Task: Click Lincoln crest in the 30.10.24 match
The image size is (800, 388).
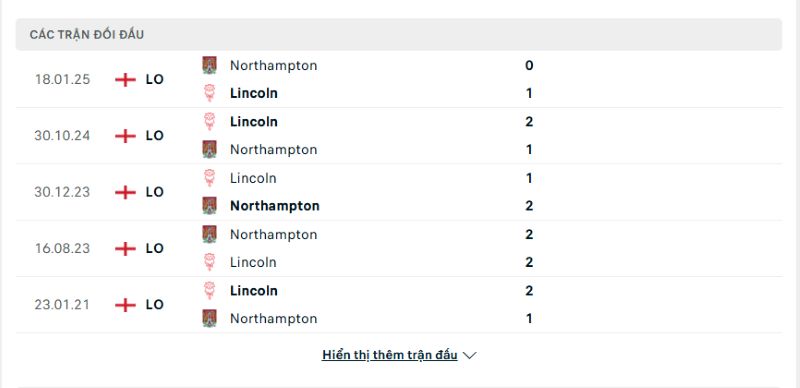Action: tap(209, 122)
